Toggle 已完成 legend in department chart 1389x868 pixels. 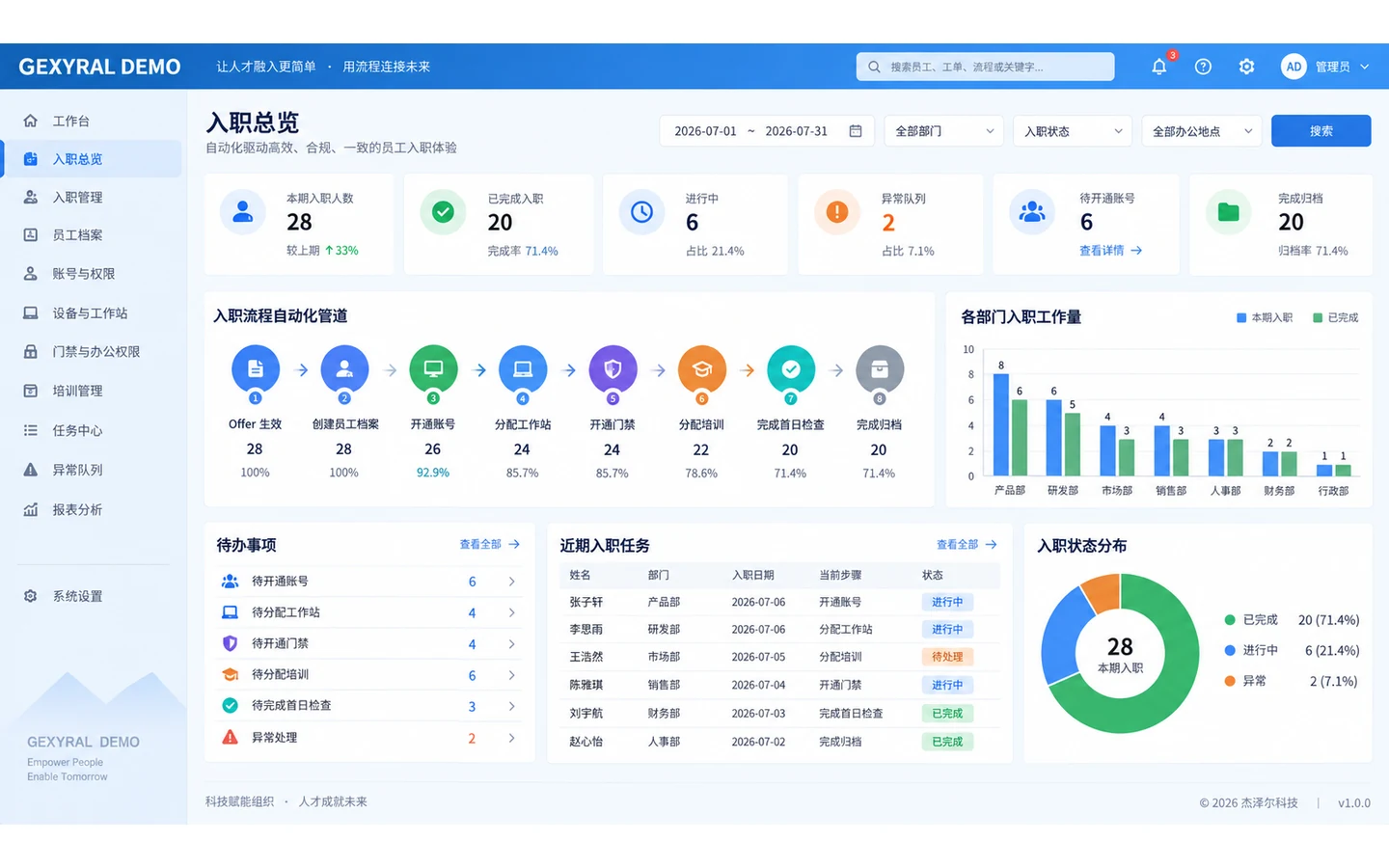[x=1336, y=317]
